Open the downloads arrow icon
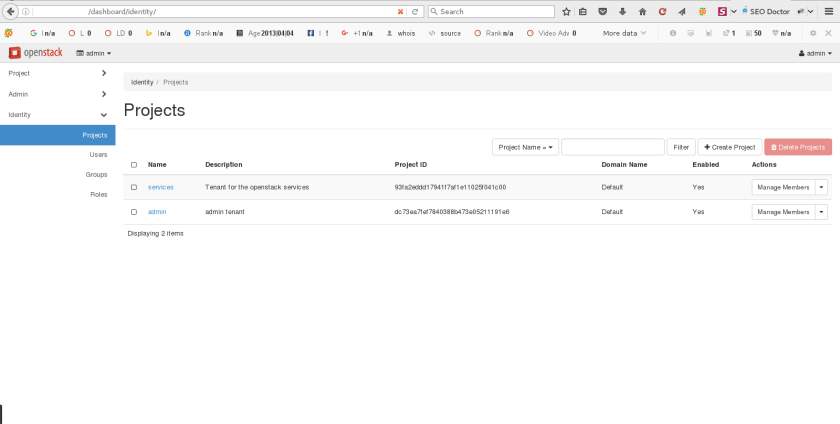The image size is (840, 424). pyautogui.click(x=622, y=11)
